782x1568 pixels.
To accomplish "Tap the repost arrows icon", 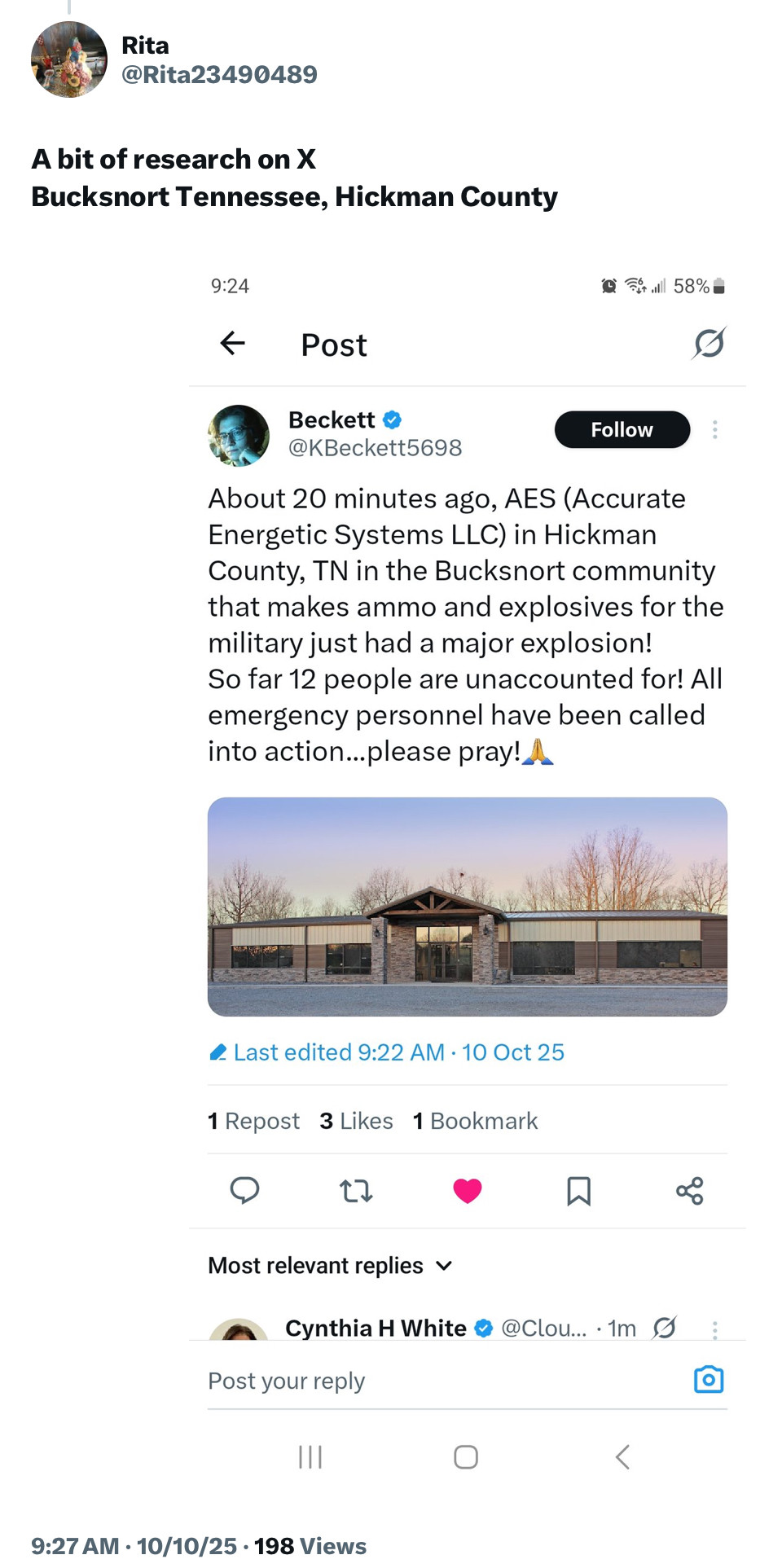I will click(356, 1191).
